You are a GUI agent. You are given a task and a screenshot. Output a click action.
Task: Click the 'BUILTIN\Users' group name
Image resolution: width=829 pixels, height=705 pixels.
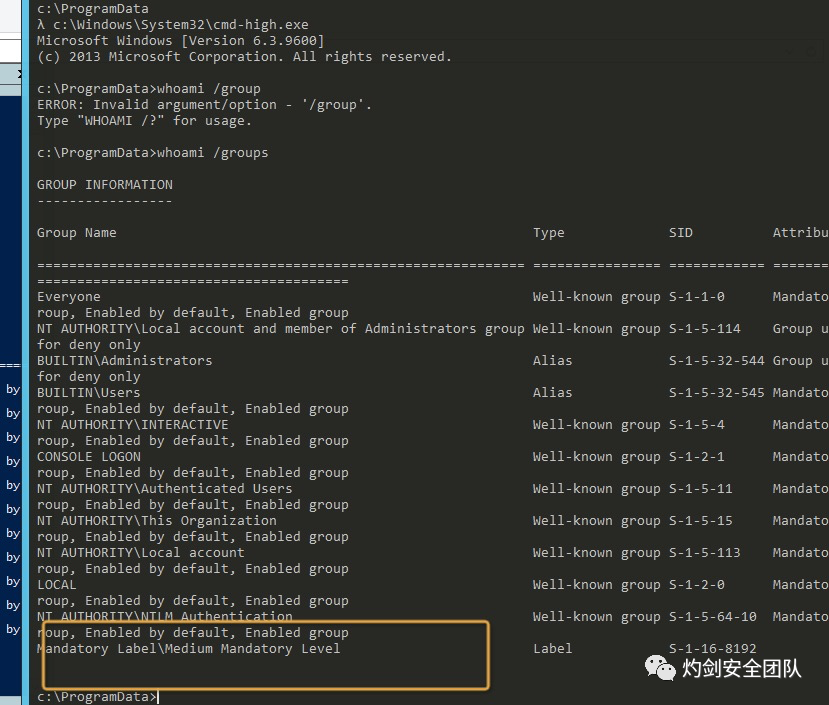pyautogui.click(x=89, y=392)
